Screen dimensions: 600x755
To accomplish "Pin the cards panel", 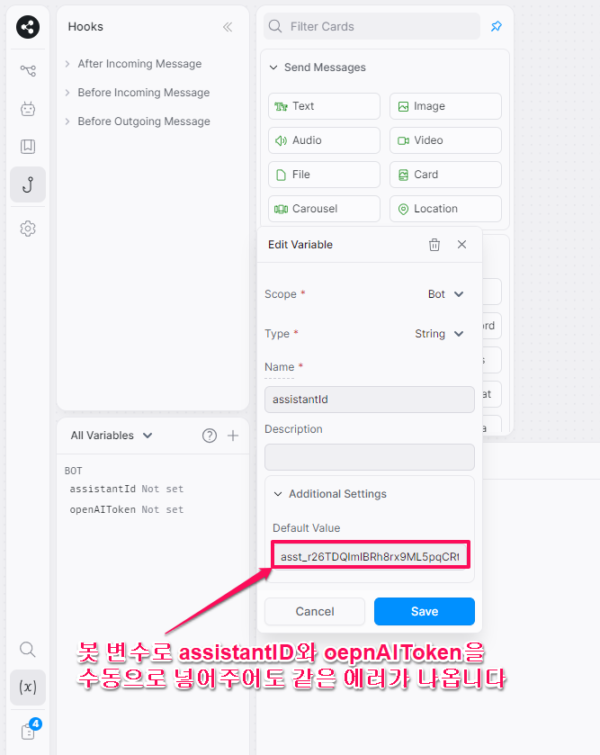I will (x=496, y=26).
